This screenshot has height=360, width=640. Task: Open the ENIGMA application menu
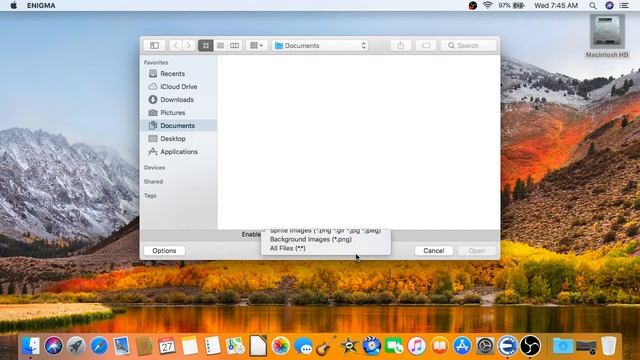tap(41, 5)
